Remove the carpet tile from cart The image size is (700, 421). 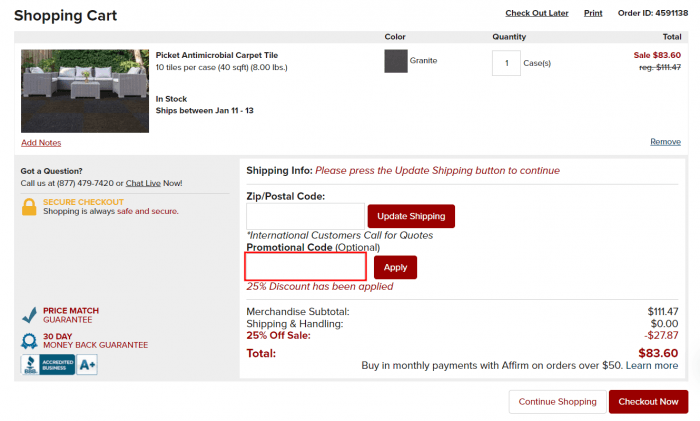coord(665,142)
